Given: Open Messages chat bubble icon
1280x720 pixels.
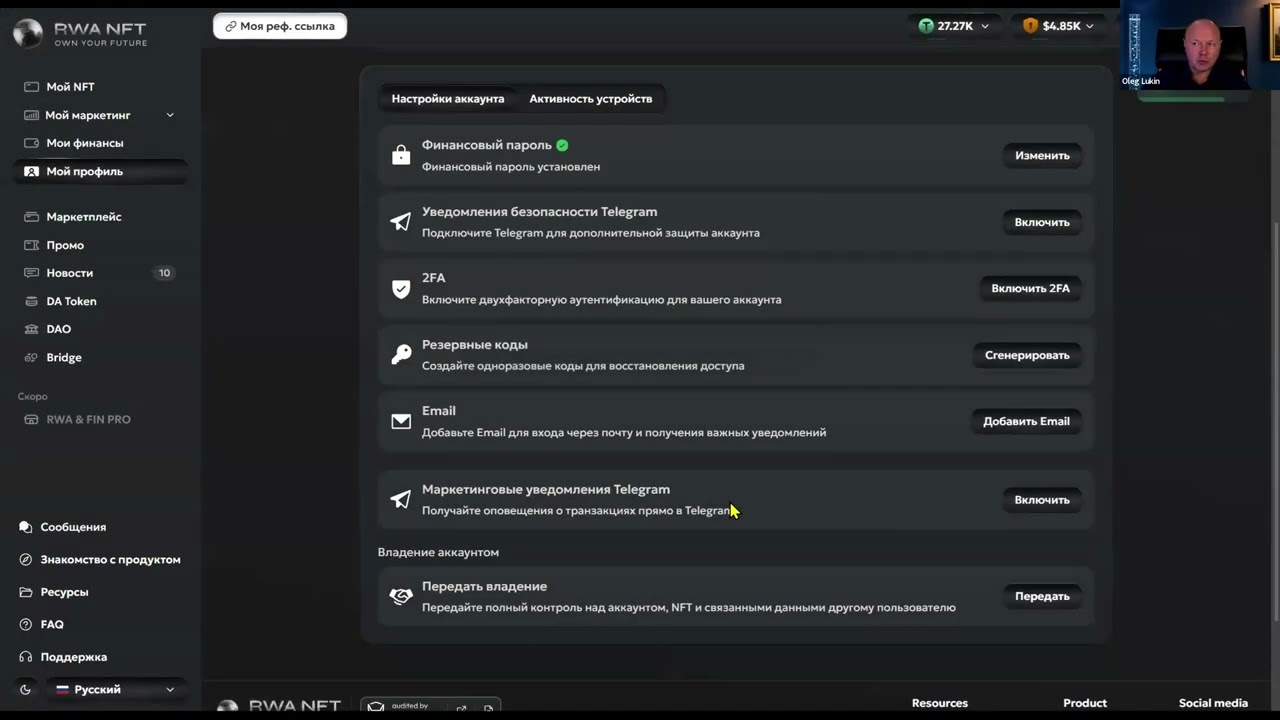Looking at the screenshot, I should 26,527.
